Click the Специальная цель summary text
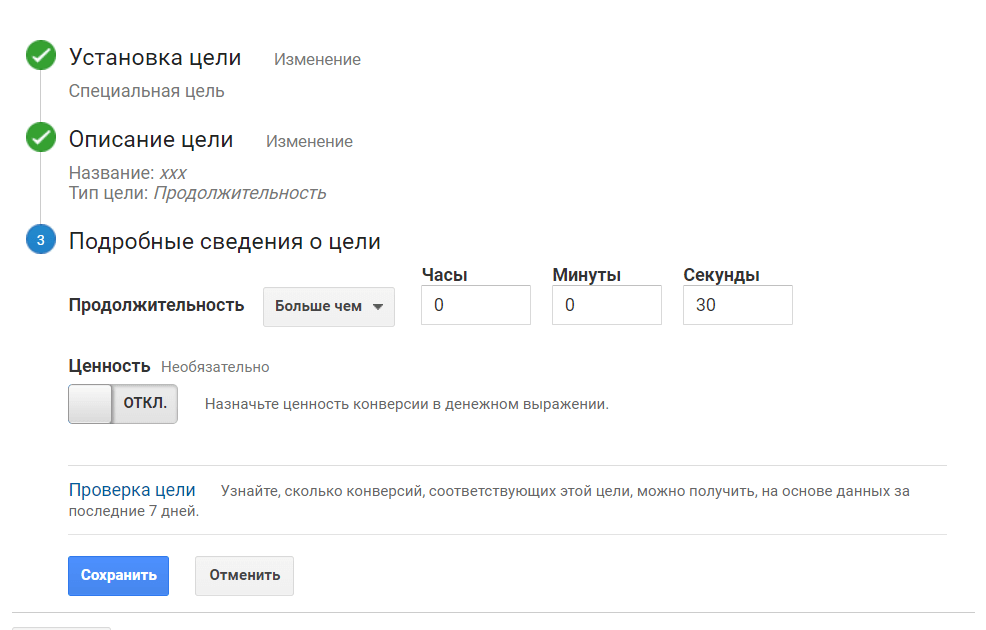986x630 pixels. coord(147,91)
